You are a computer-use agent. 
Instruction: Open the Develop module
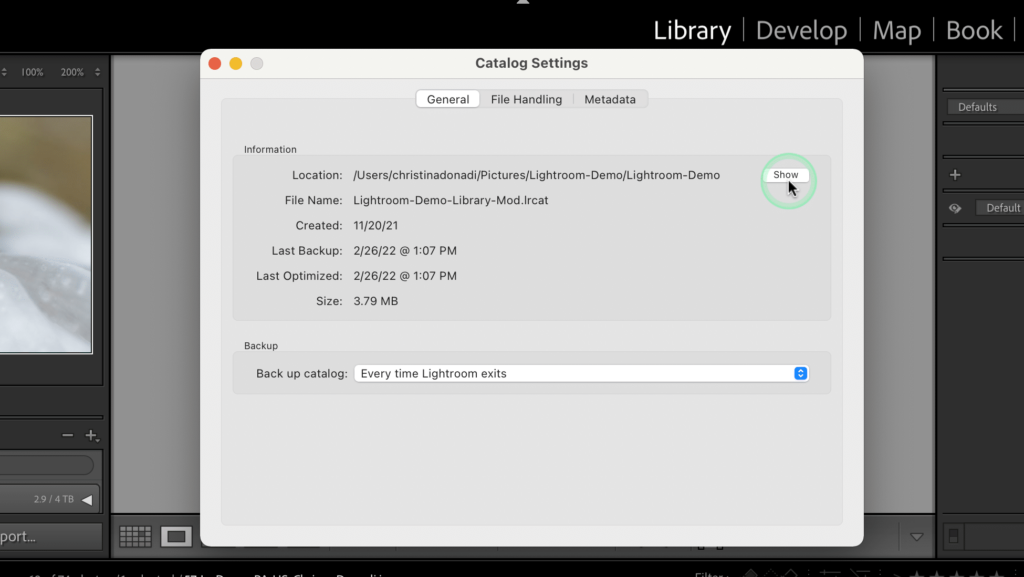(x=801, y=30)
